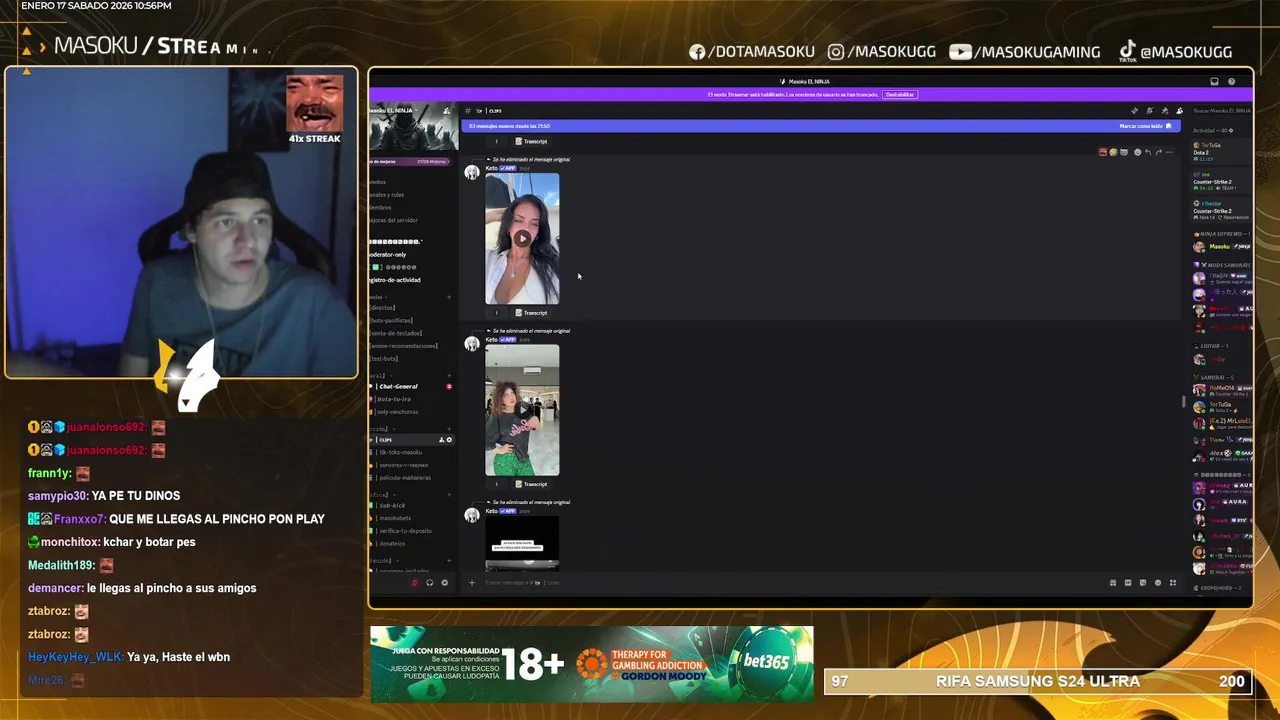Invite people icon on CLIPS channel
This screenshot has width=1280, height=720.
442,440
